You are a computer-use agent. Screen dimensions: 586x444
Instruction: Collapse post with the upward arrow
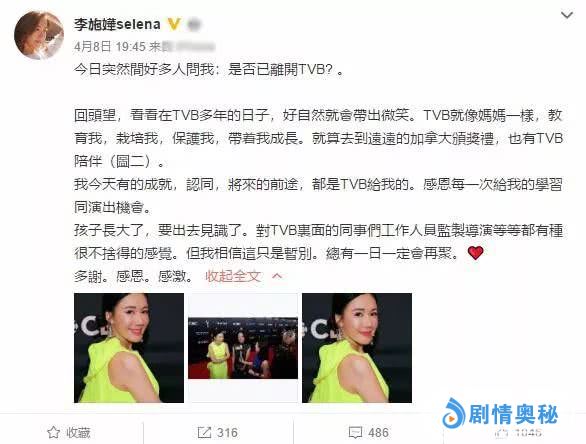tap(277, 276)
